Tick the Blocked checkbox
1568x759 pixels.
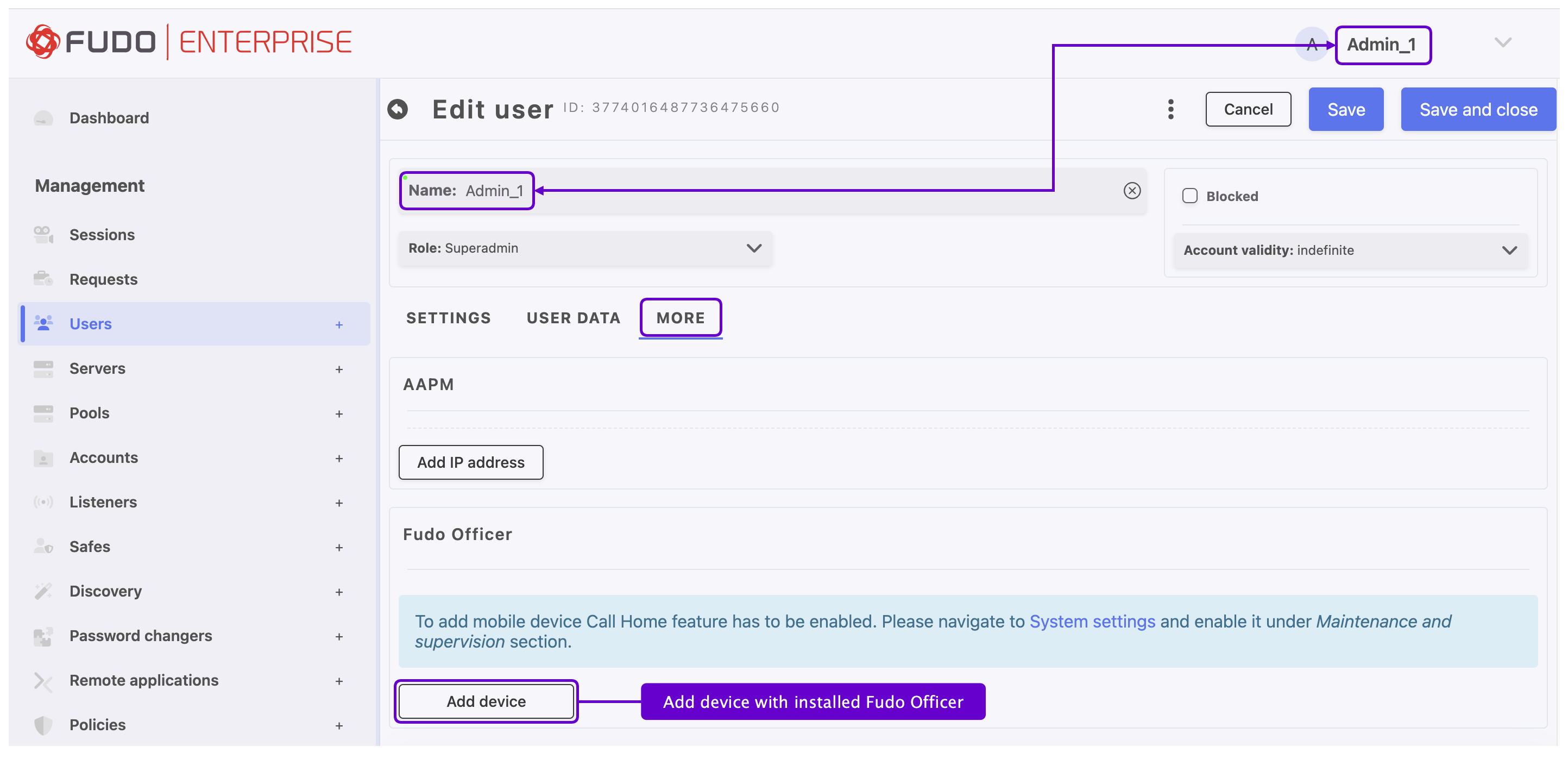(1189, 196)
